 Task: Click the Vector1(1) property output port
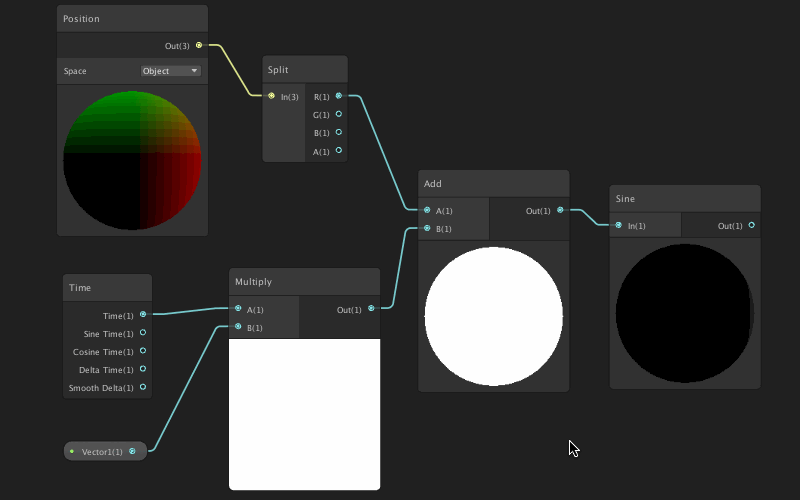tap(132, 451)
